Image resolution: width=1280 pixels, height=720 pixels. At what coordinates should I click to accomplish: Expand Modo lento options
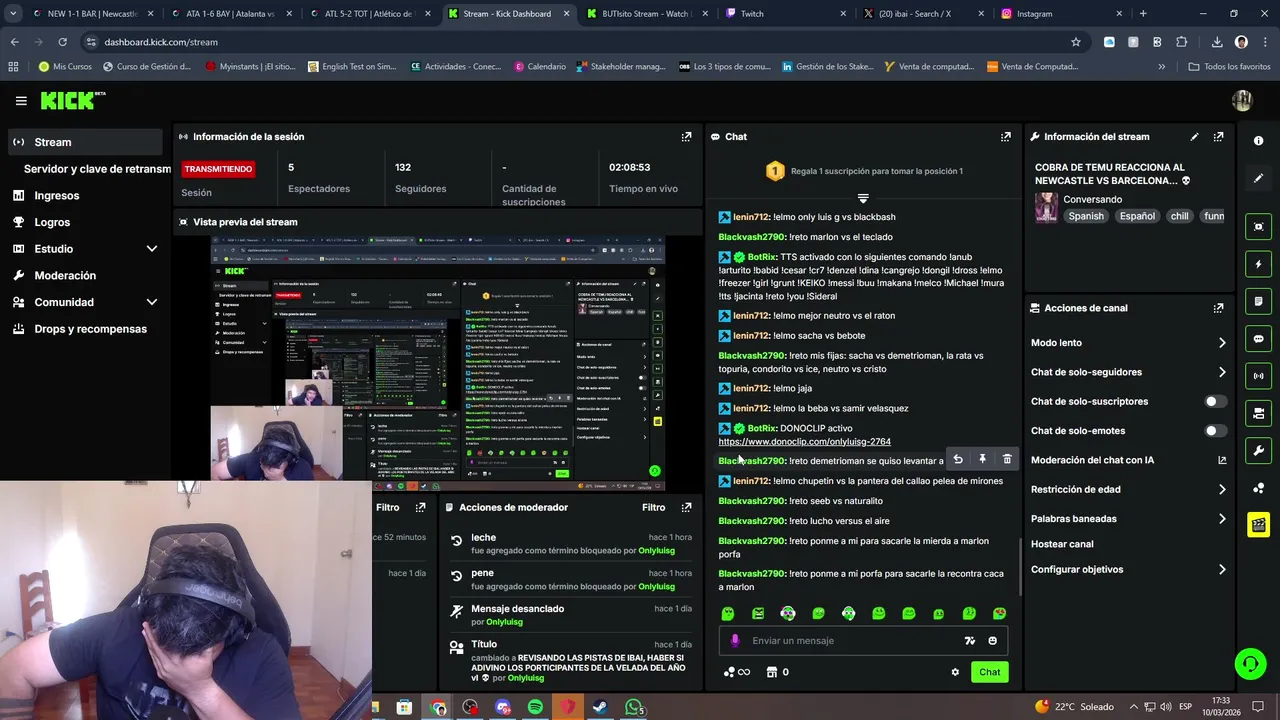coord(1222,343)
